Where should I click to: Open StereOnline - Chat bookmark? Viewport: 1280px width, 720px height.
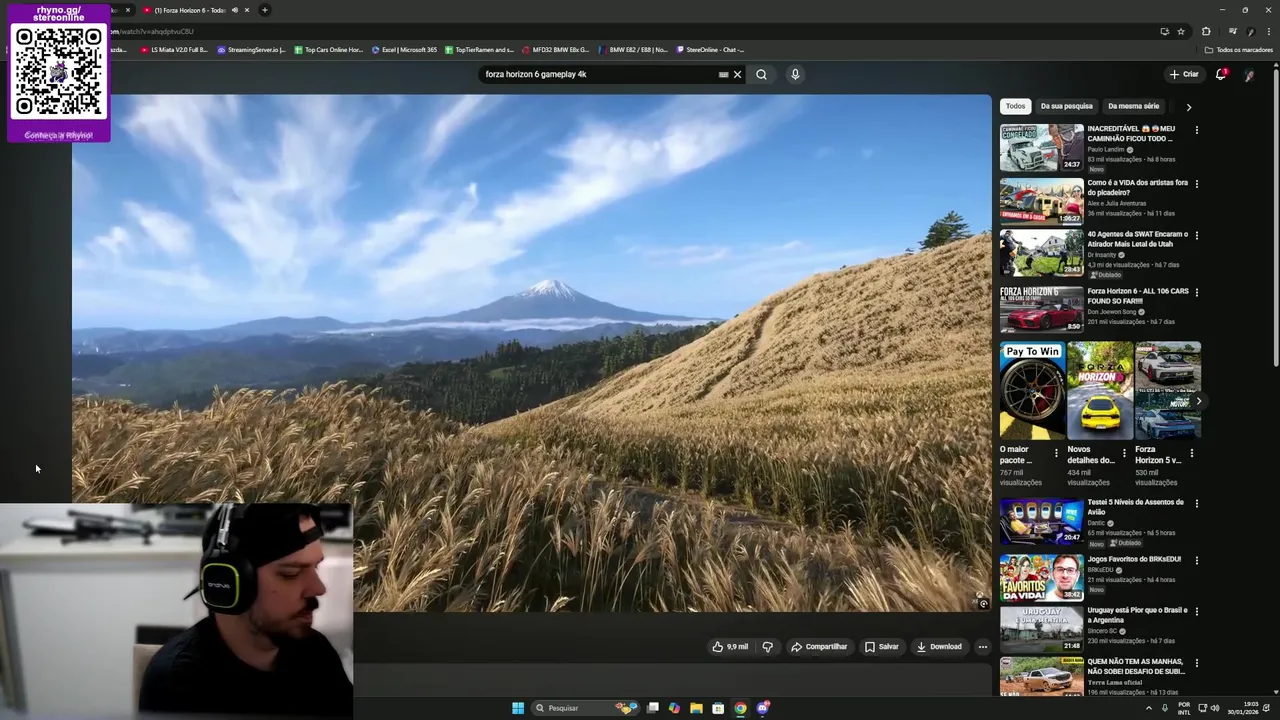[710, 49]
